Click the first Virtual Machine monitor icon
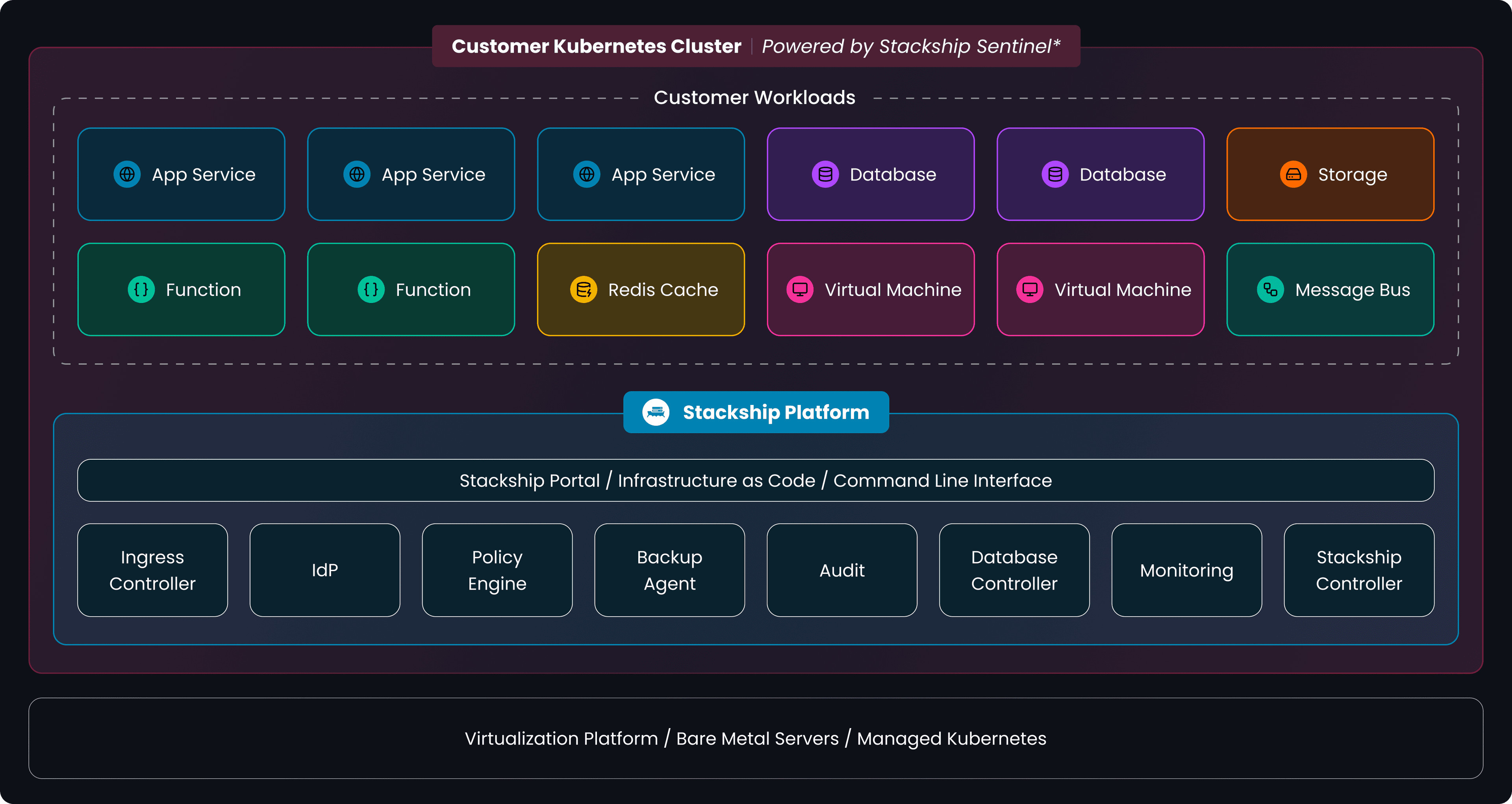This screenshot has width=1512, height=804. [x=800, y=290]
